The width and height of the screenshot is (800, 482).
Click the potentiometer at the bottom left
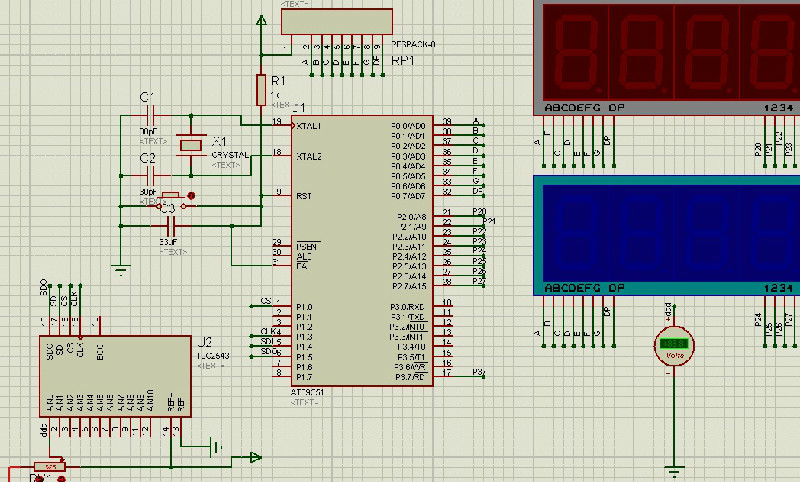(47, 467)
